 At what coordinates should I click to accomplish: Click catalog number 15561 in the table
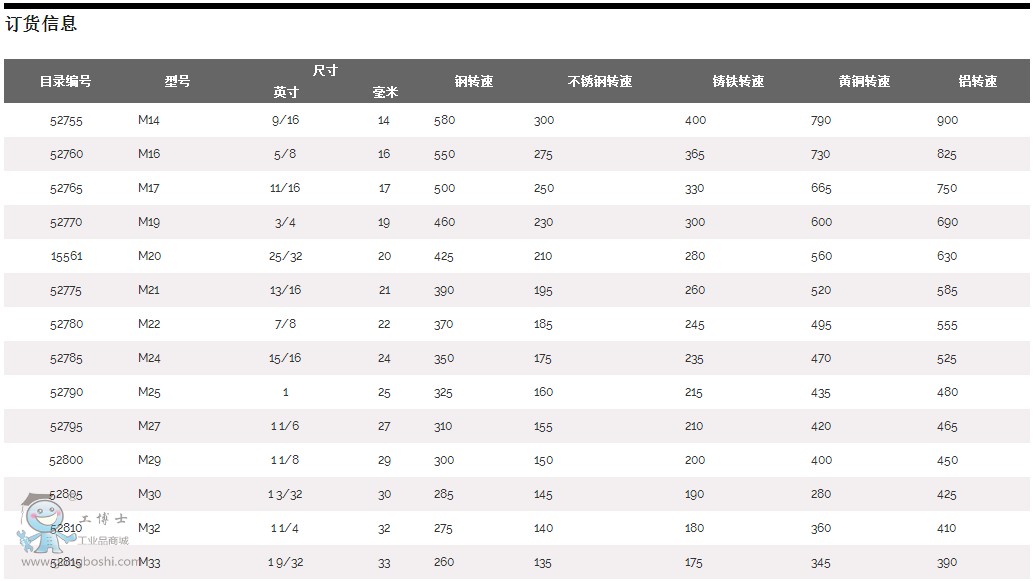[x=66, y=256]
